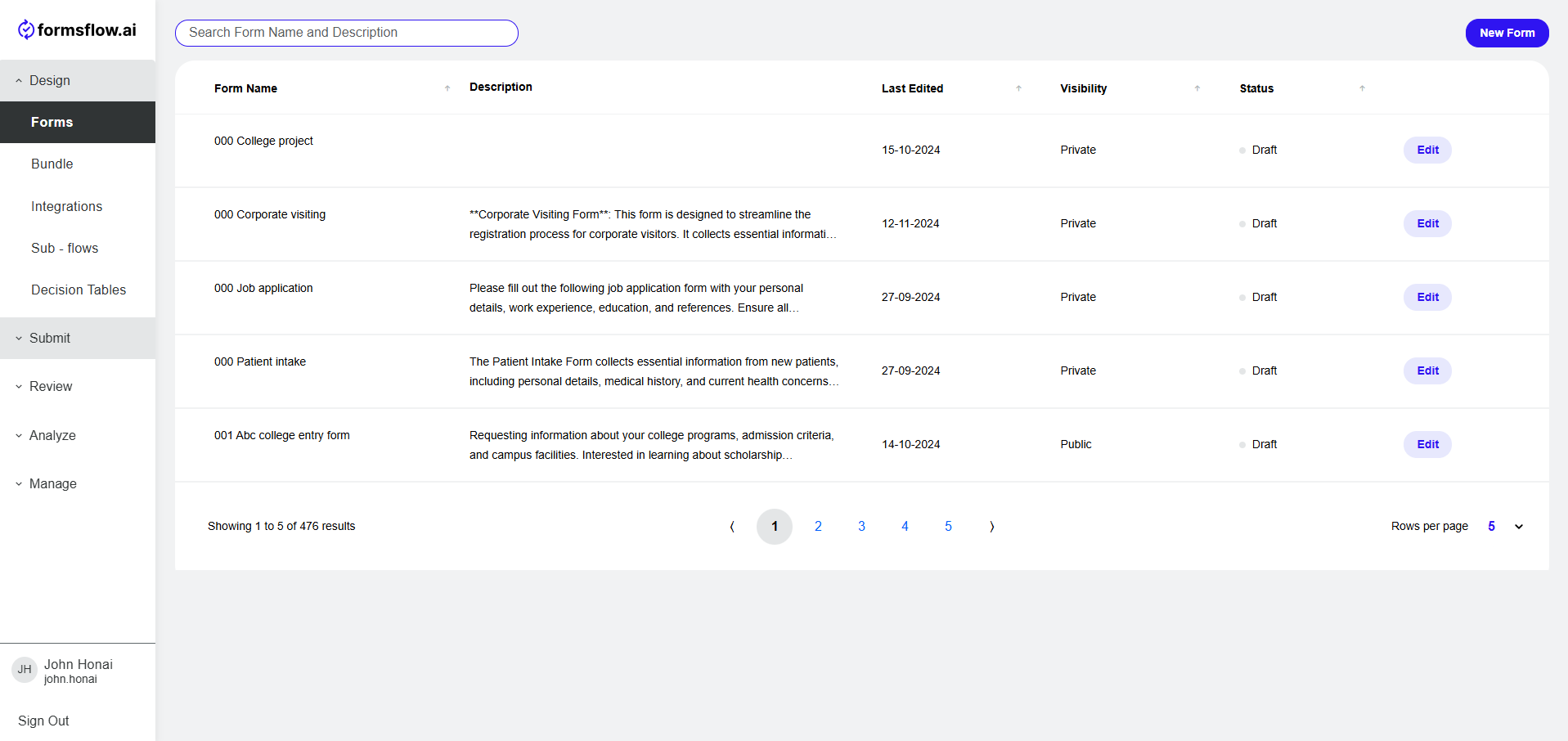This screenshot has height=741, width=1568.
Task: Select the 000 College project name
Action: [x=263, y=141]
